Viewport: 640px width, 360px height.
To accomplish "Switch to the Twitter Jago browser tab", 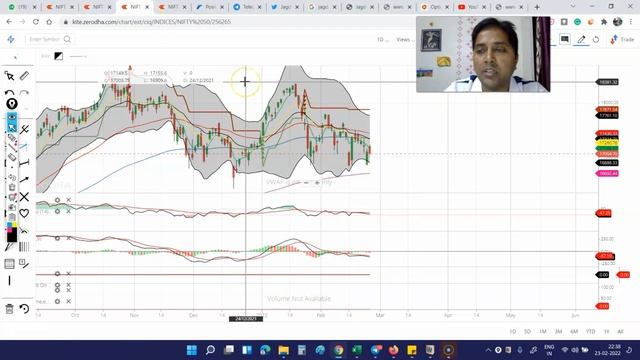I will tap(285, 7).
